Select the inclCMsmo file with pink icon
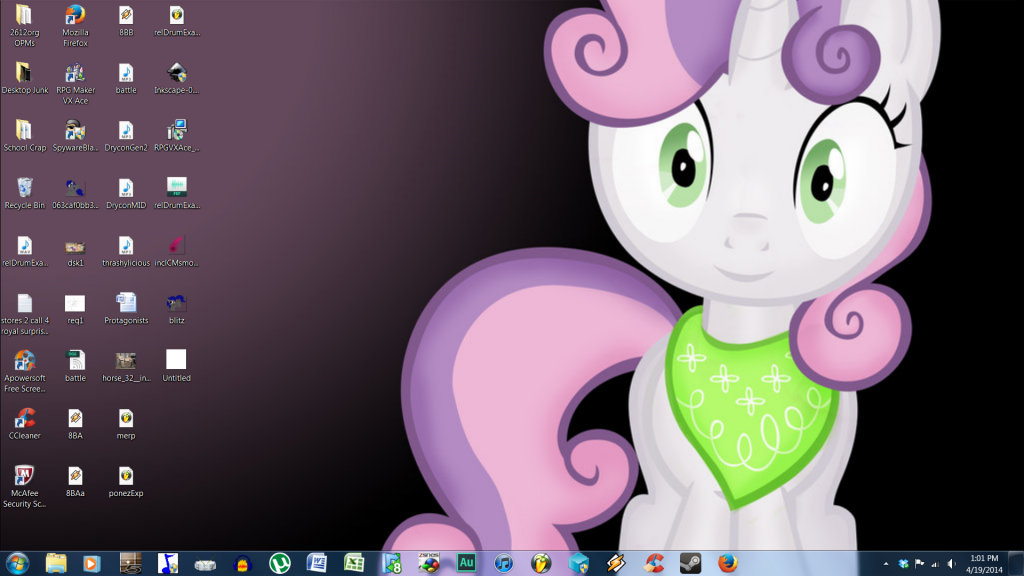1024x576 pixels. coord(177,251)
